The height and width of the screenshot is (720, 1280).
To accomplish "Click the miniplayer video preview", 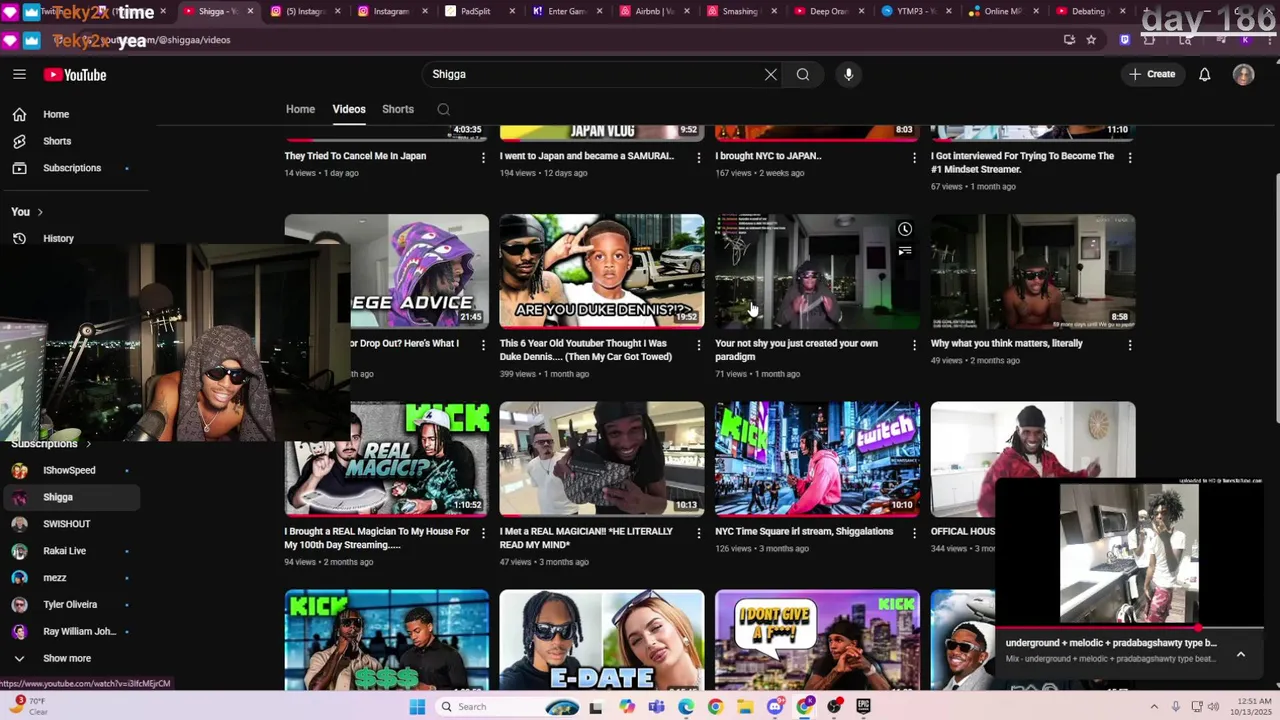I will 1129,553.
